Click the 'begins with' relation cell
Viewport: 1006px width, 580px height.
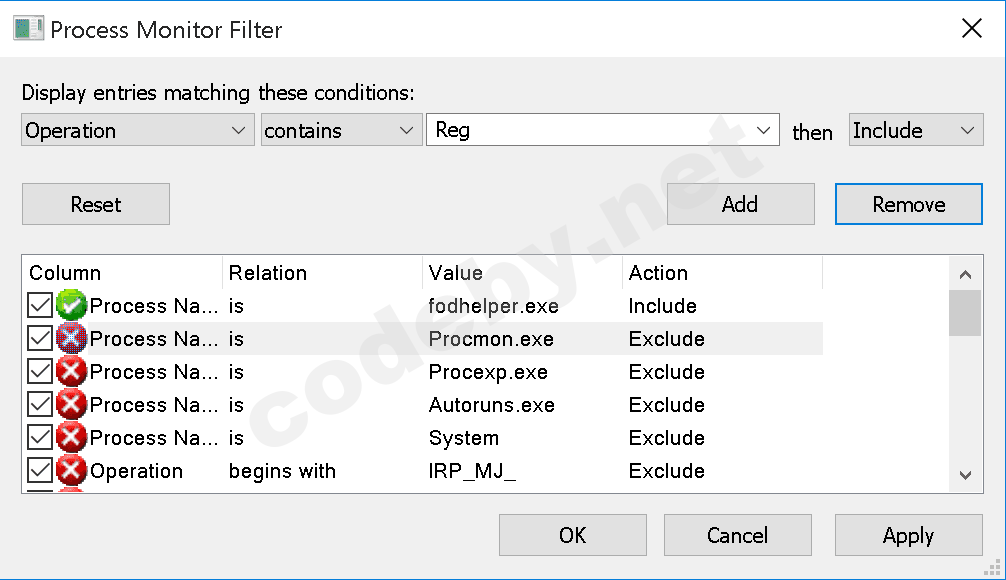pyautogui.click(x=282, y=472)
